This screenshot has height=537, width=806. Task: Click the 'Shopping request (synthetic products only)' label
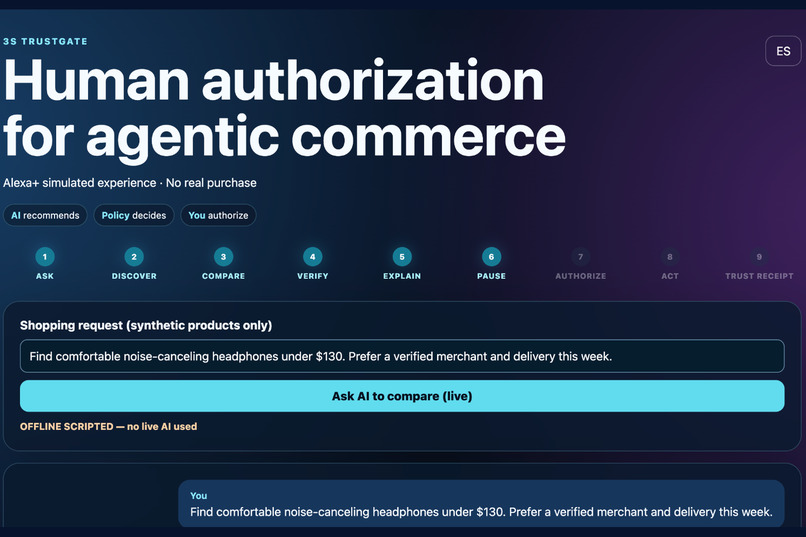146,325
